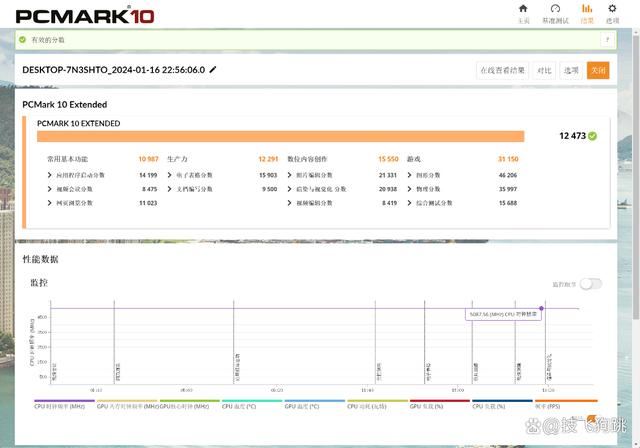
Task: Click the vertical scrollbar on the right
Action: point(636,175)
